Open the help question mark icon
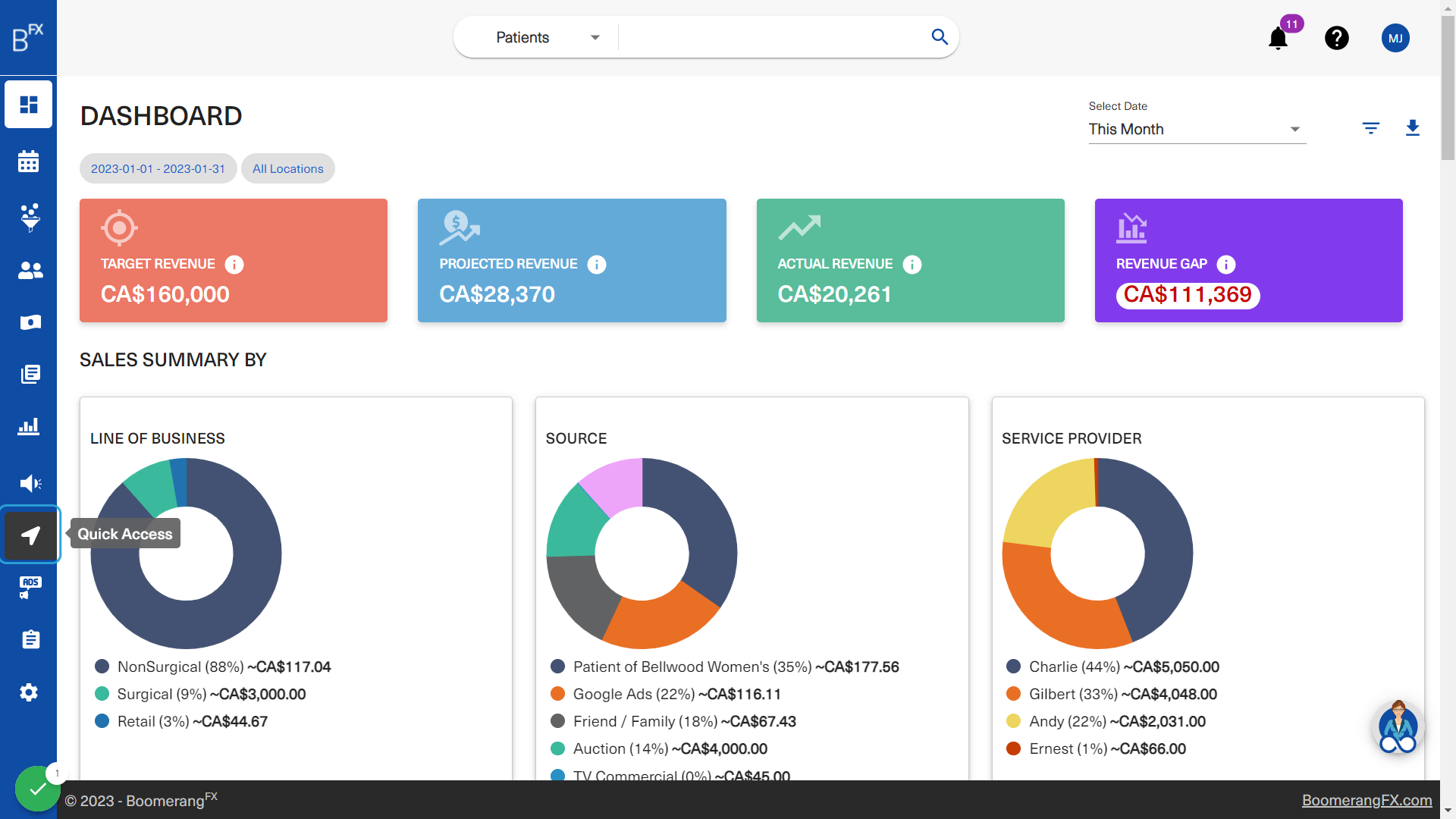1456x819 pixels. click(1337, 38)
